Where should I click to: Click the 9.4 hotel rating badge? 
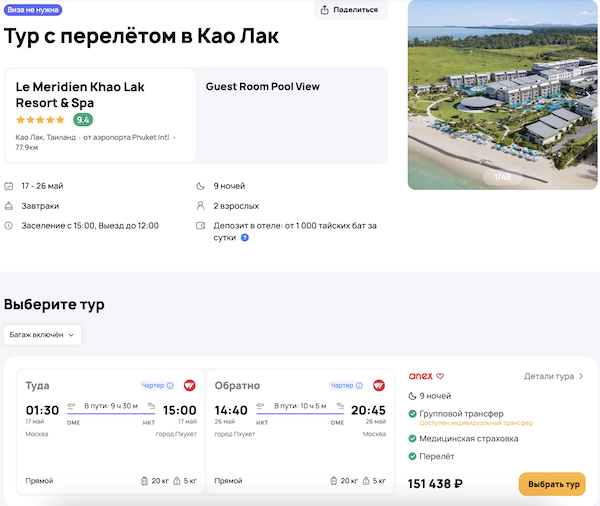click(x=83, y=119)
